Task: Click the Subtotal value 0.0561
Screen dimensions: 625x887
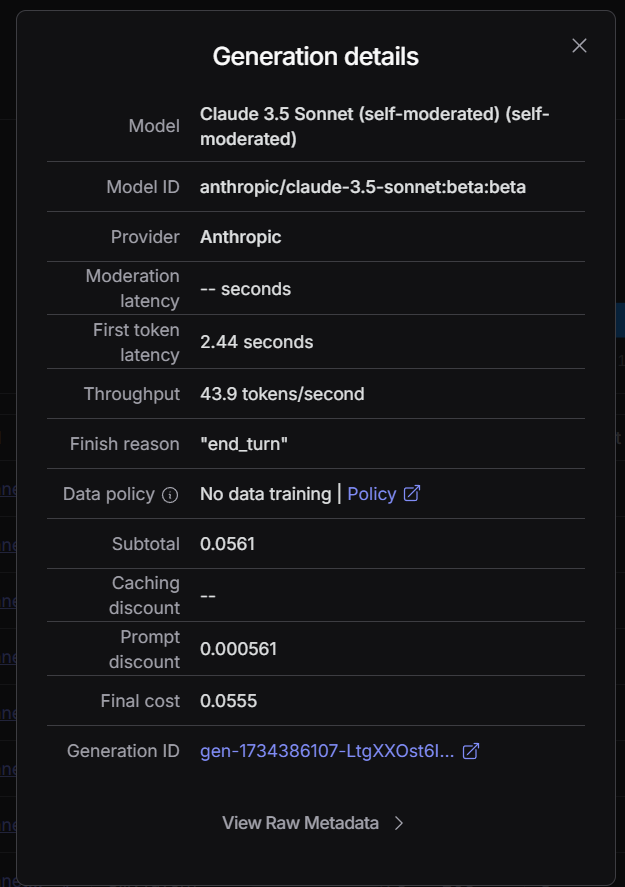Action: tap(227, 544)
